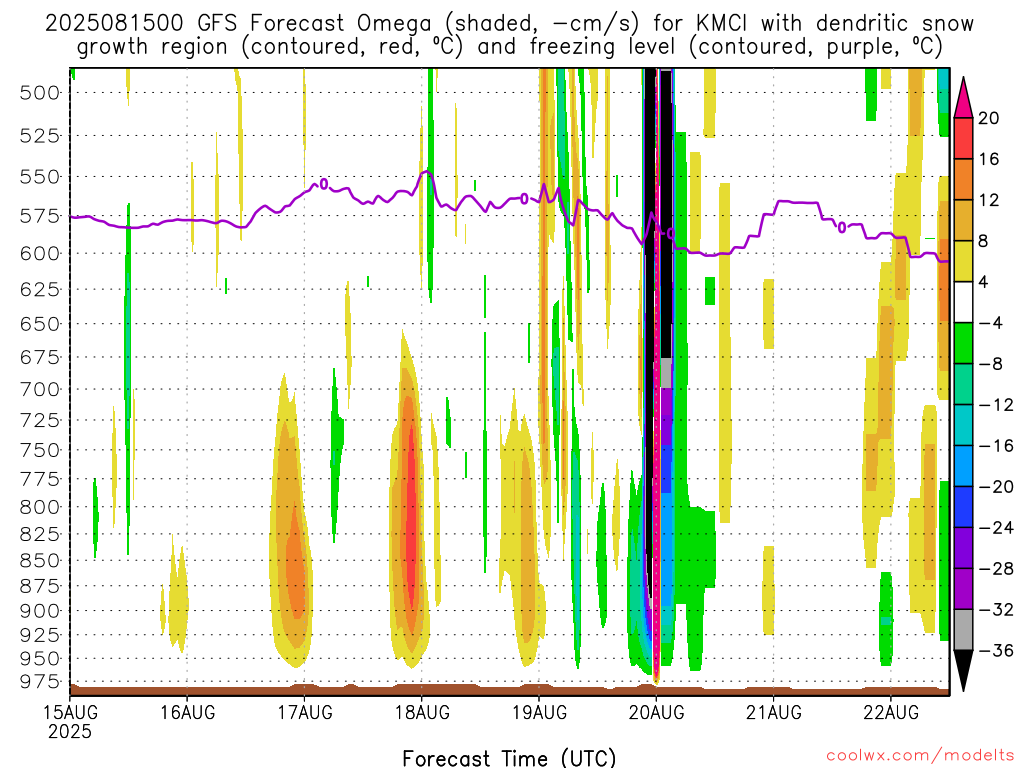Click the purple 0 label near 17AUG
This screenshot has width=1024, height=768.
pos(324,185)
